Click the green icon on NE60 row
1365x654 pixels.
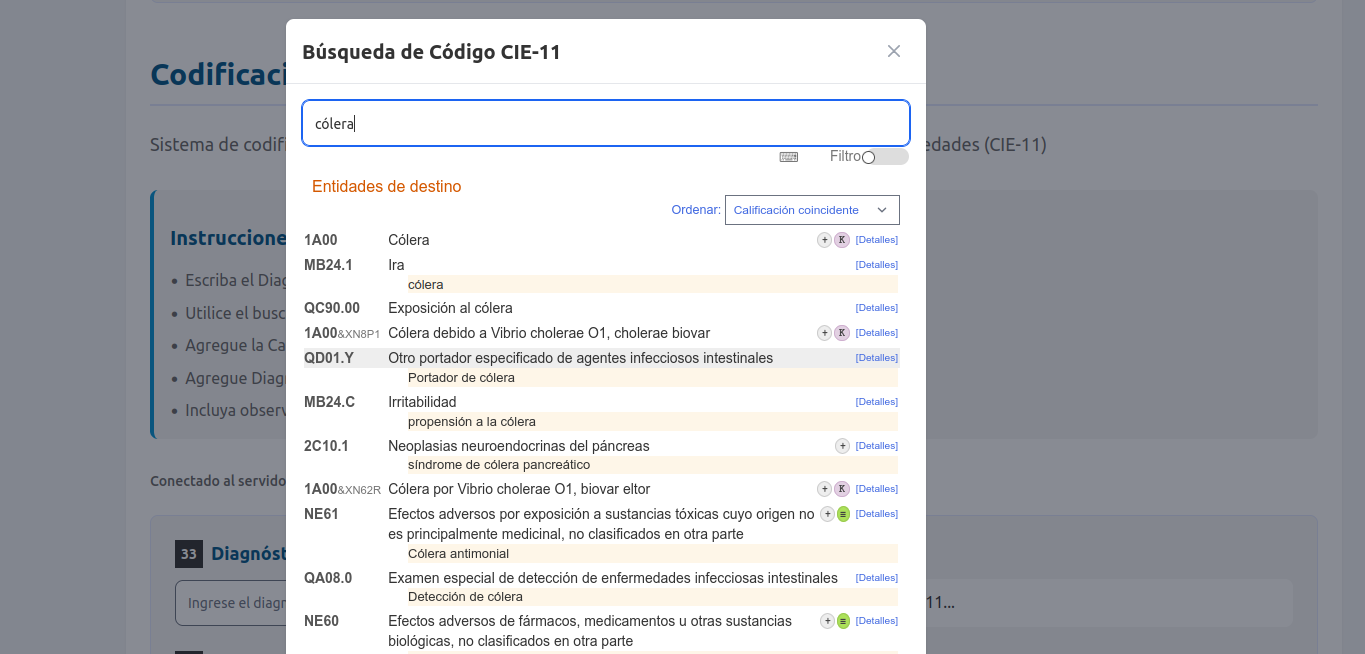click(x=843, y=621)
